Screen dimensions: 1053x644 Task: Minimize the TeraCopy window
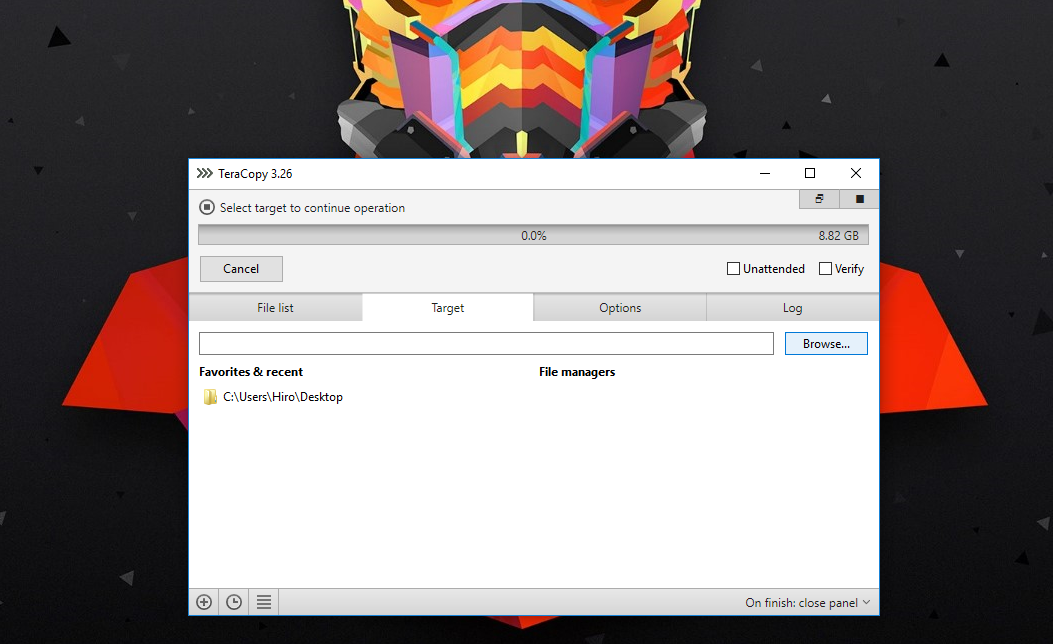[765, 173]
